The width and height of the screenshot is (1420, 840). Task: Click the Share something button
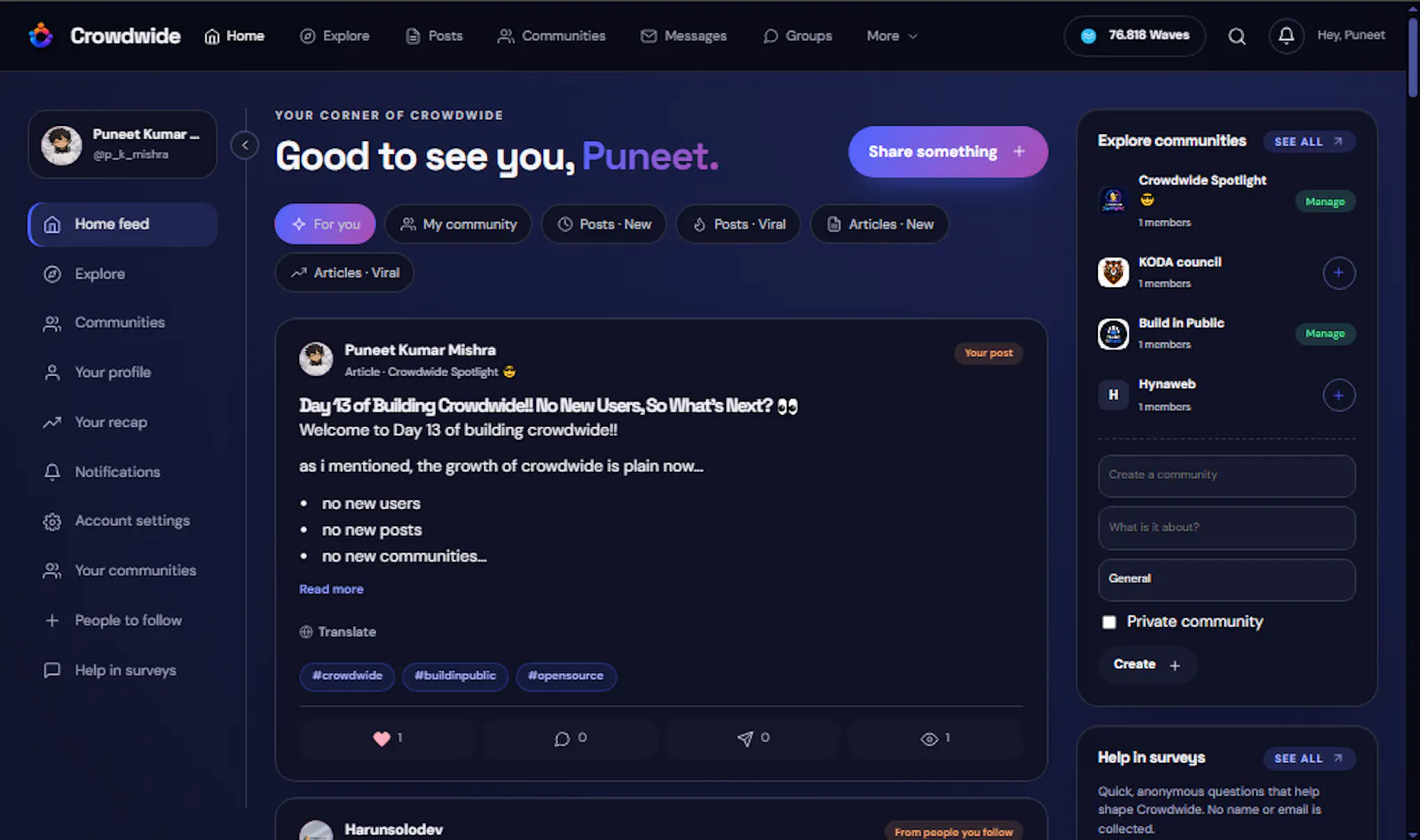click(x=948, y=152)
